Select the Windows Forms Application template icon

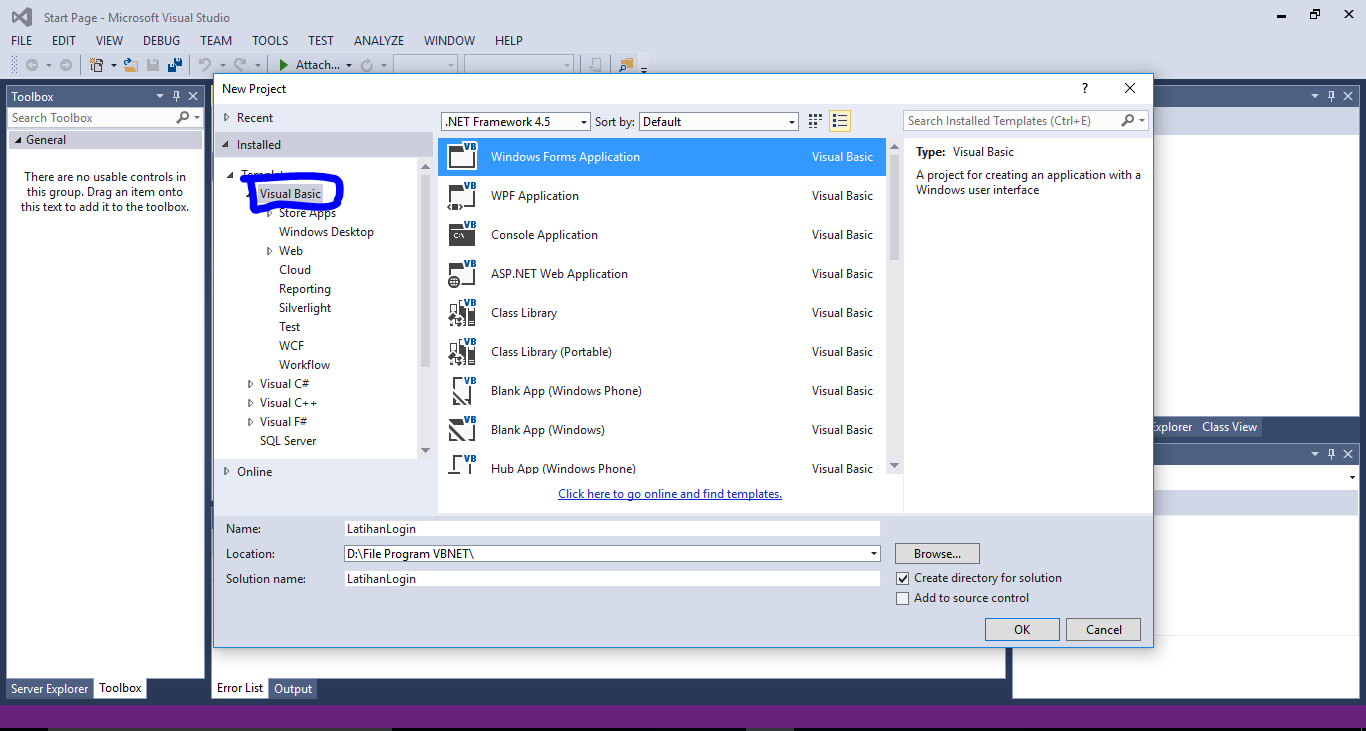(462, 156)
